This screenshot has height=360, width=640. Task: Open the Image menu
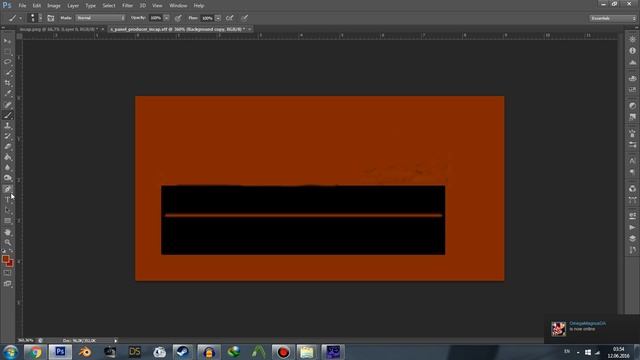pyautogui.click(x=53, y=6)
